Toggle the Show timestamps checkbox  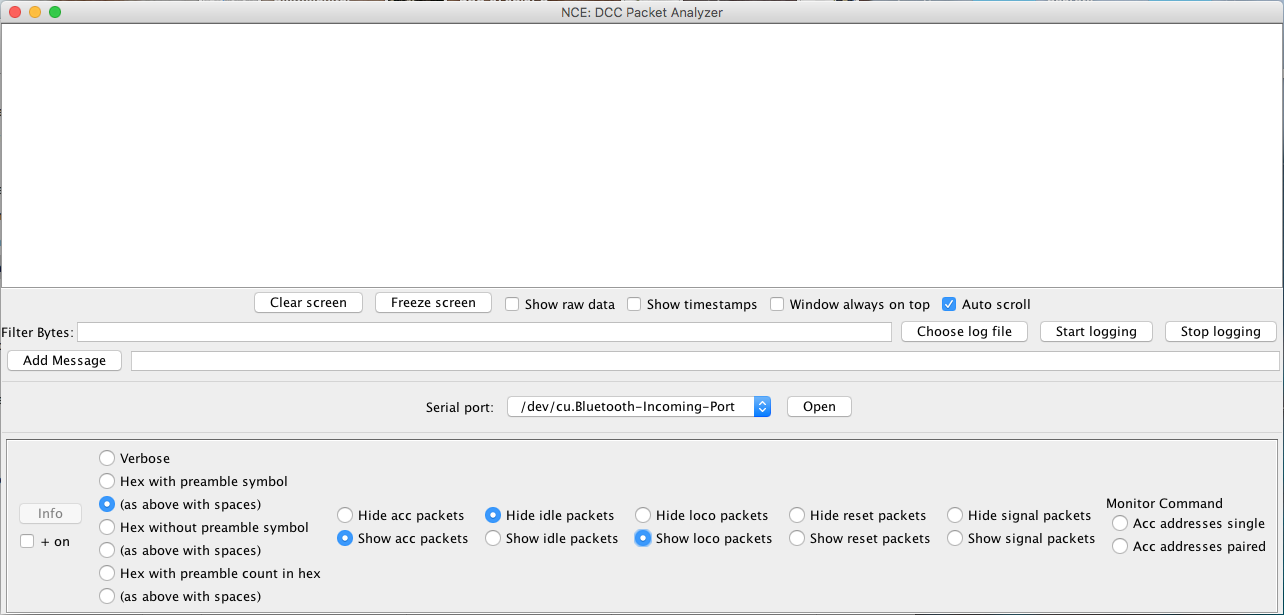(634, 304)
